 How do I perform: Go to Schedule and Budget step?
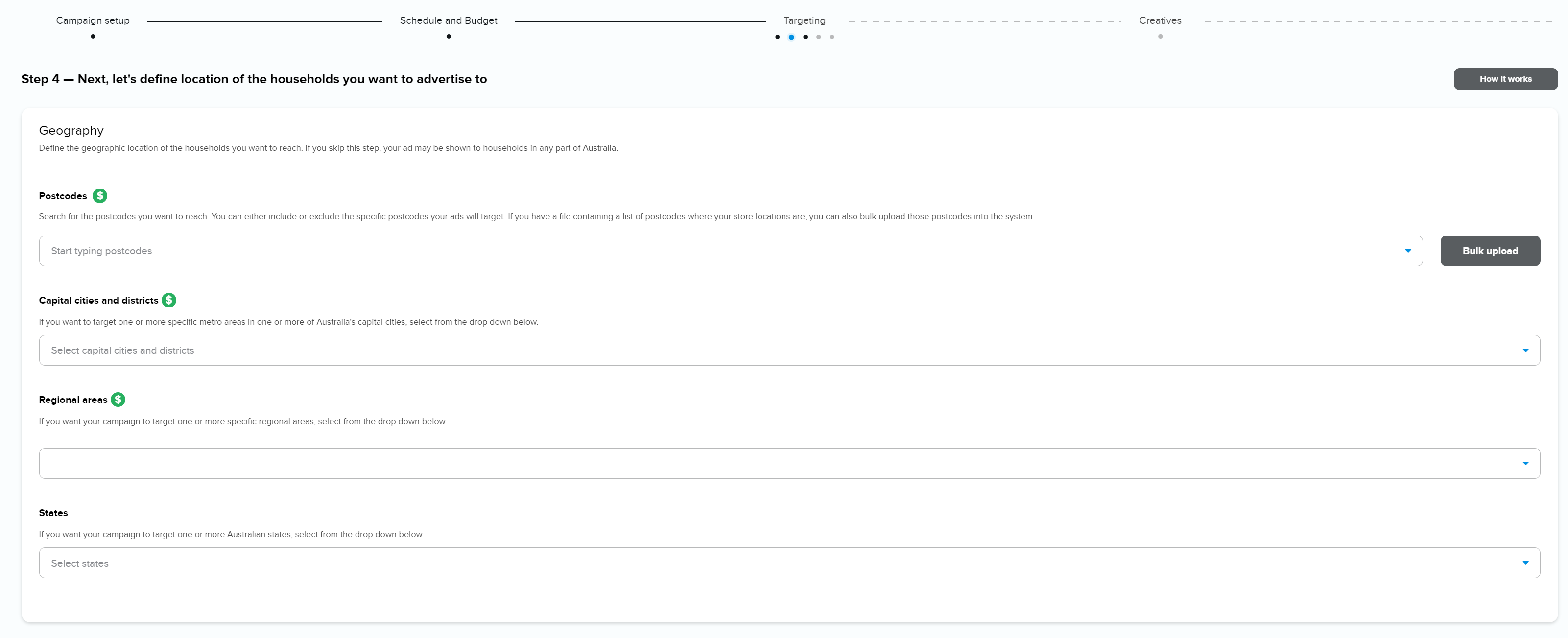pos(449,20)
